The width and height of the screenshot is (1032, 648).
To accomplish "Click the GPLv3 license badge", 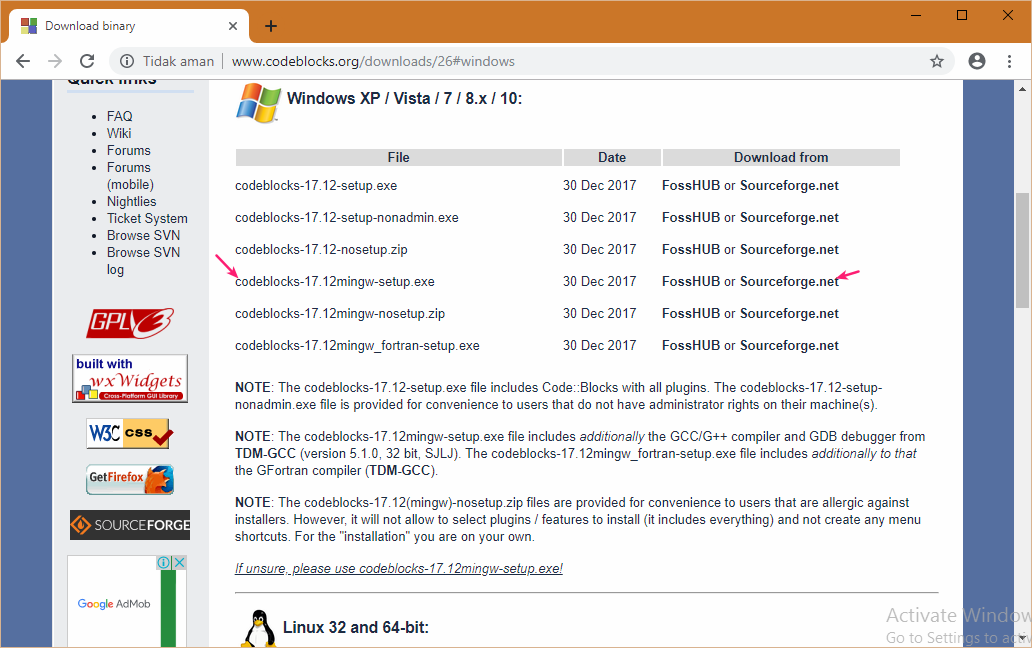I will pyautogui.click(x=129, y=323).
